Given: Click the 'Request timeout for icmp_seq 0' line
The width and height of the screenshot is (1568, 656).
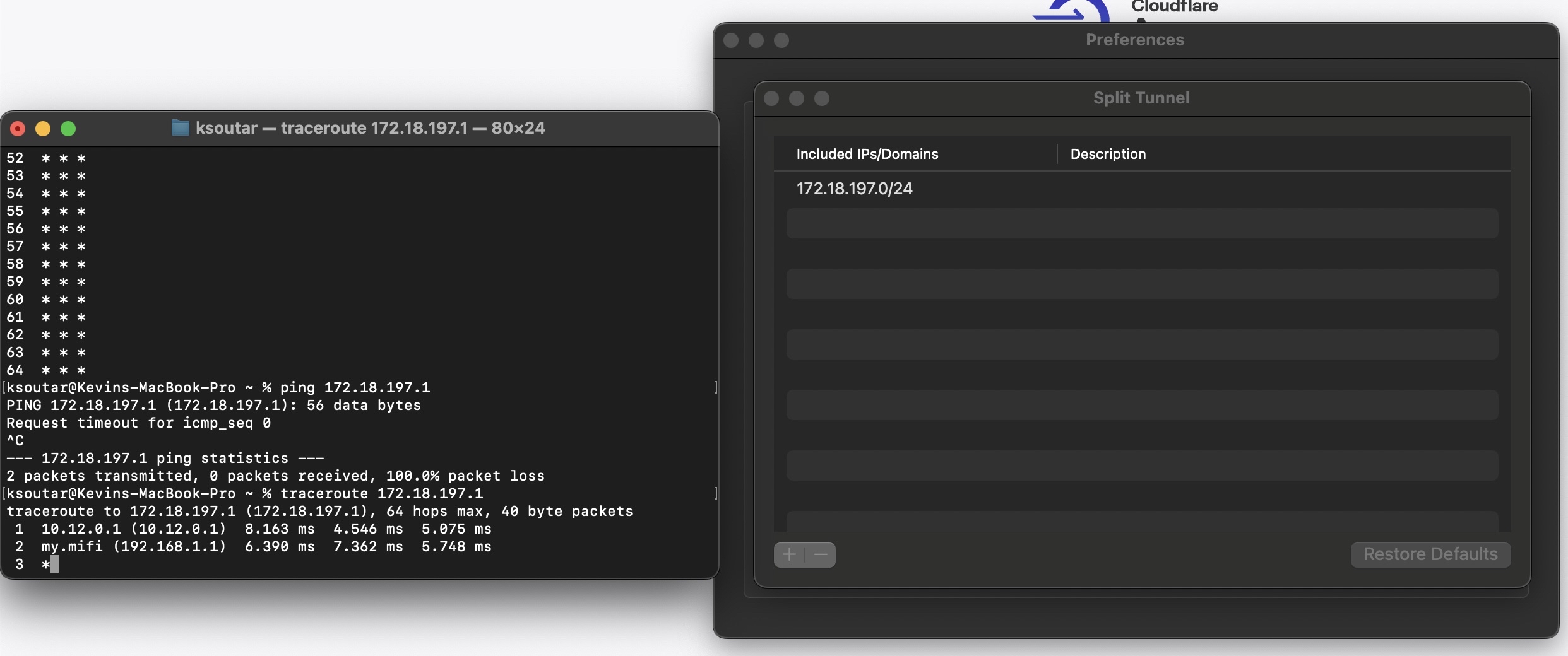Looking at the screenshot, I should coord(139,423).
